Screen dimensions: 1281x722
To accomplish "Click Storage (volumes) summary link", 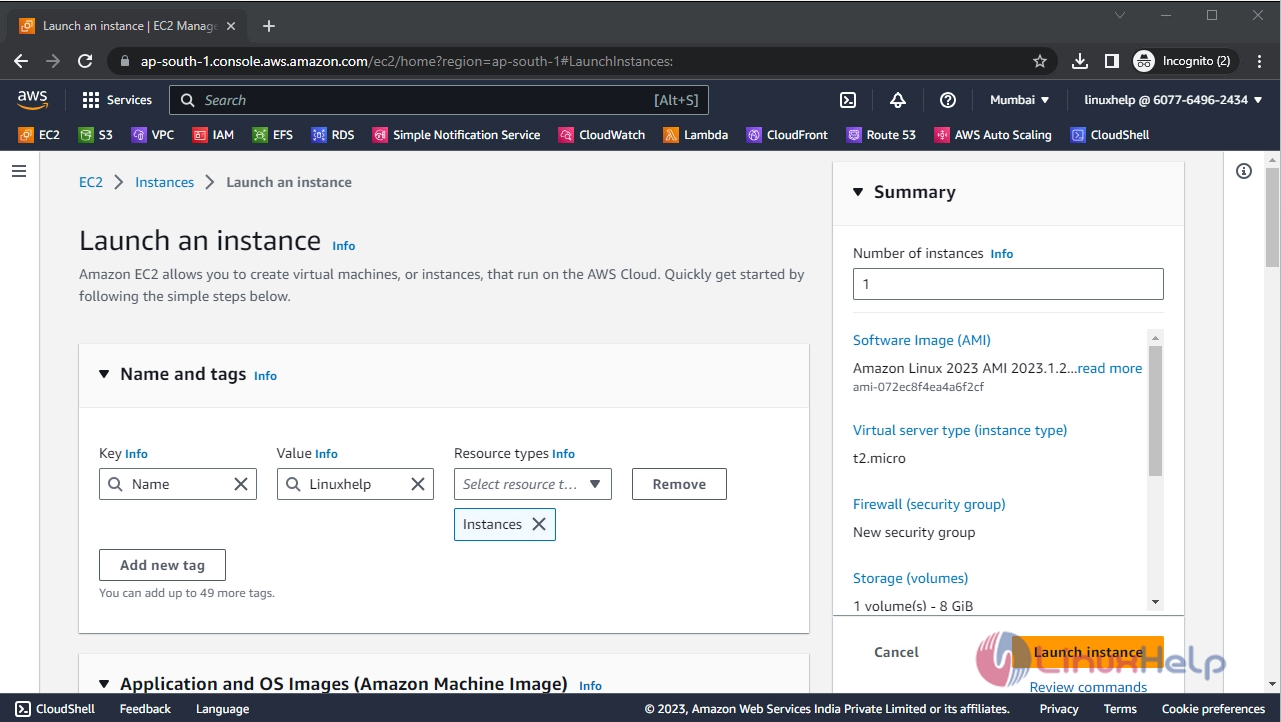I will (x=910, y=578).
